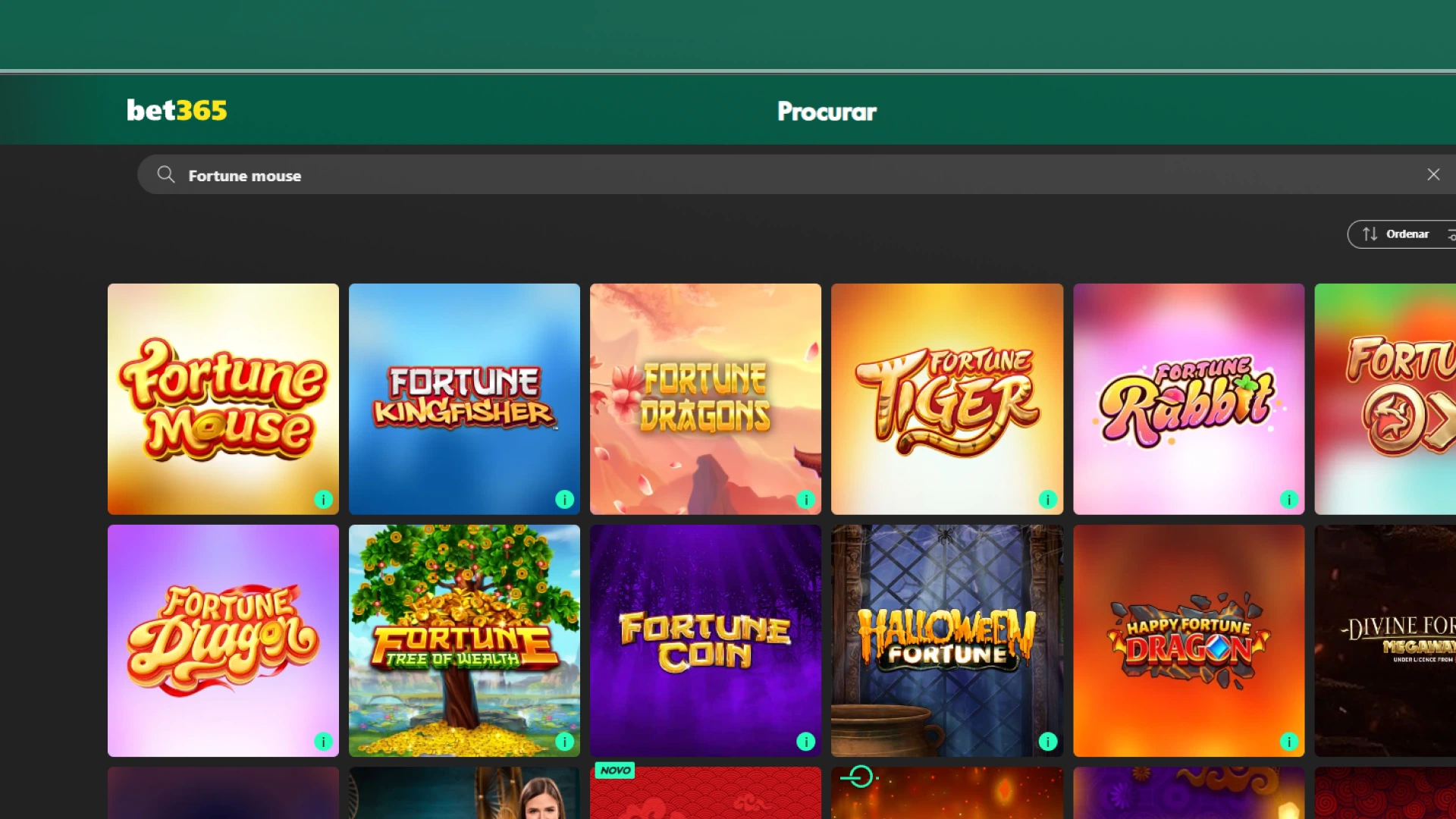The image size is (1456, 819).
Task: Open Fortune Tree of Wealth game
Action: coord(464,641)
